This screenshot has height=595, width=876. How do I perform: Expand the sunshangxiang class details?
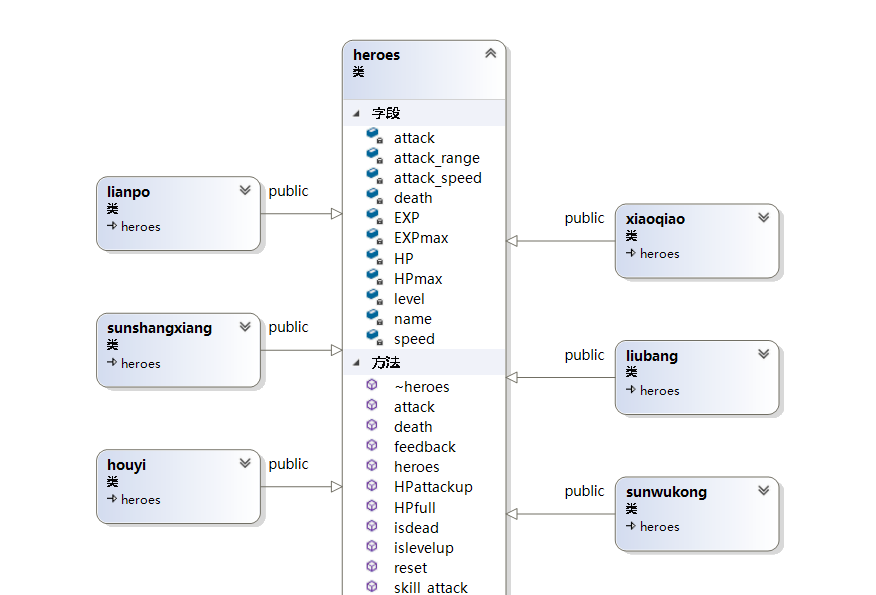[x=245, y=326]
